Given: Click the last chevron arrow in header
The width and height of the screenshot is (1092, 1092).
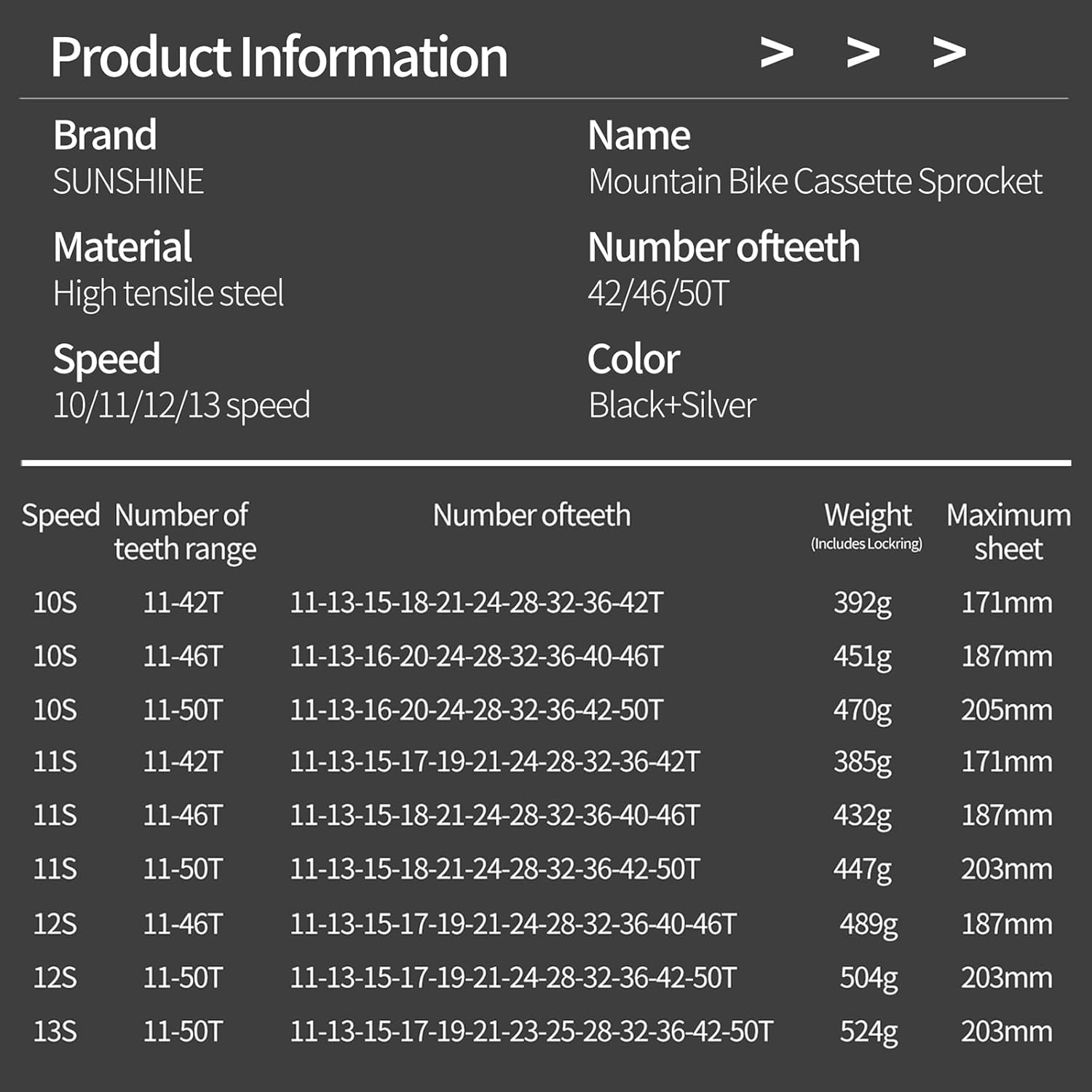Looking at the screenshot, I should point(949,53).
